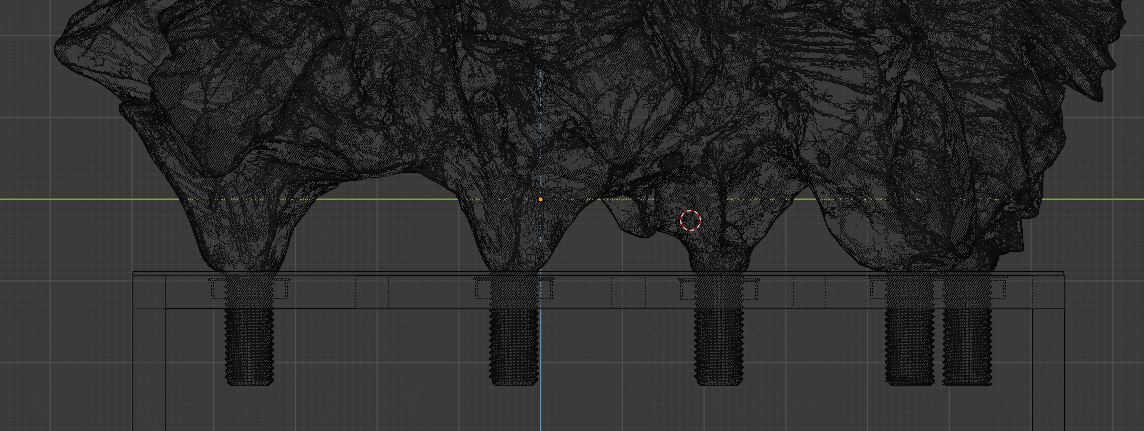
Task: Click the red-white 3D cursor circle
Action: 690,220
